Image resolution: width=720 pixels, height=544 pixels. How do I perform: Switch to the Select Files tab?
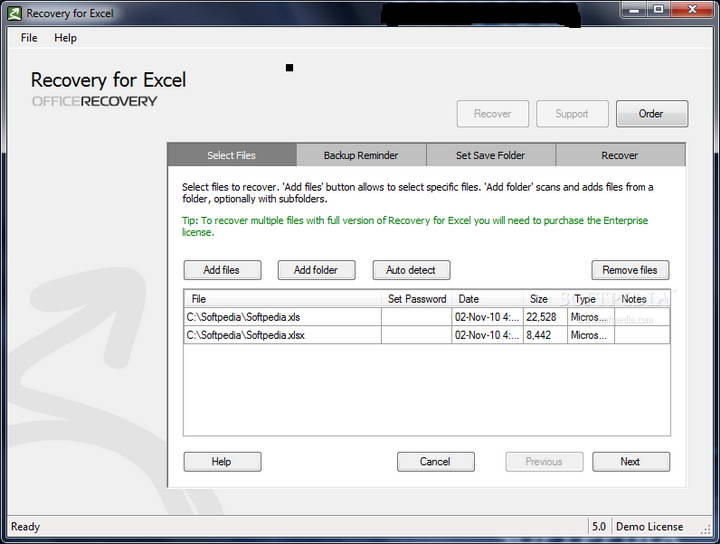point(232,155)
